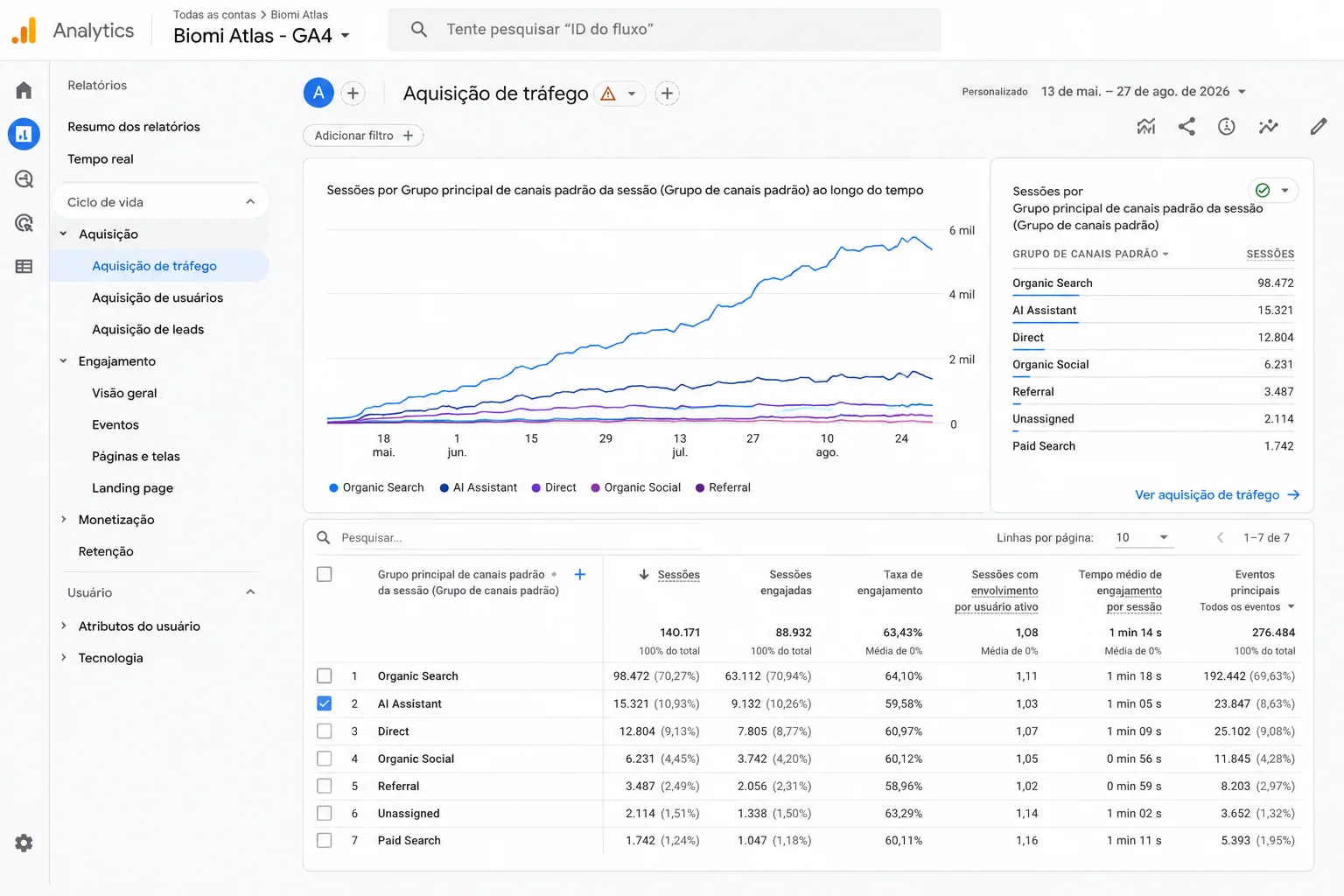This screenshot has width=1344, height=896.
Task: Collapse the Usuário section
Action: (250, 592)
